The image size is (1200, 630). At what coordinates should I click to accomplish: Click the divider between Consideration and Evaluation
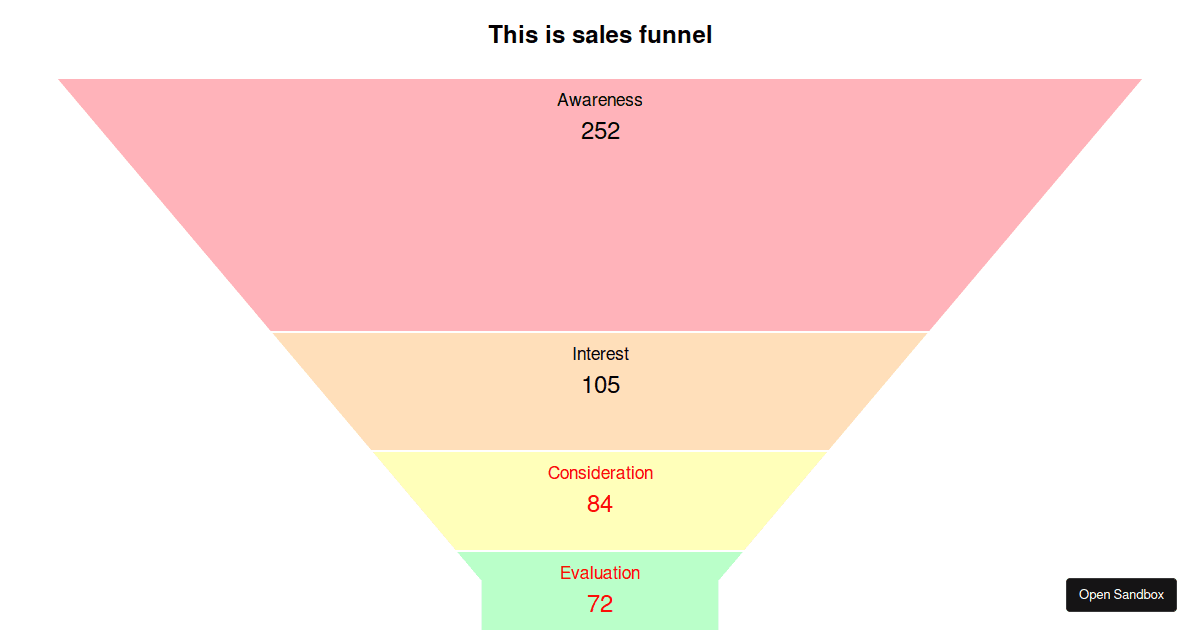coord(600,550)
